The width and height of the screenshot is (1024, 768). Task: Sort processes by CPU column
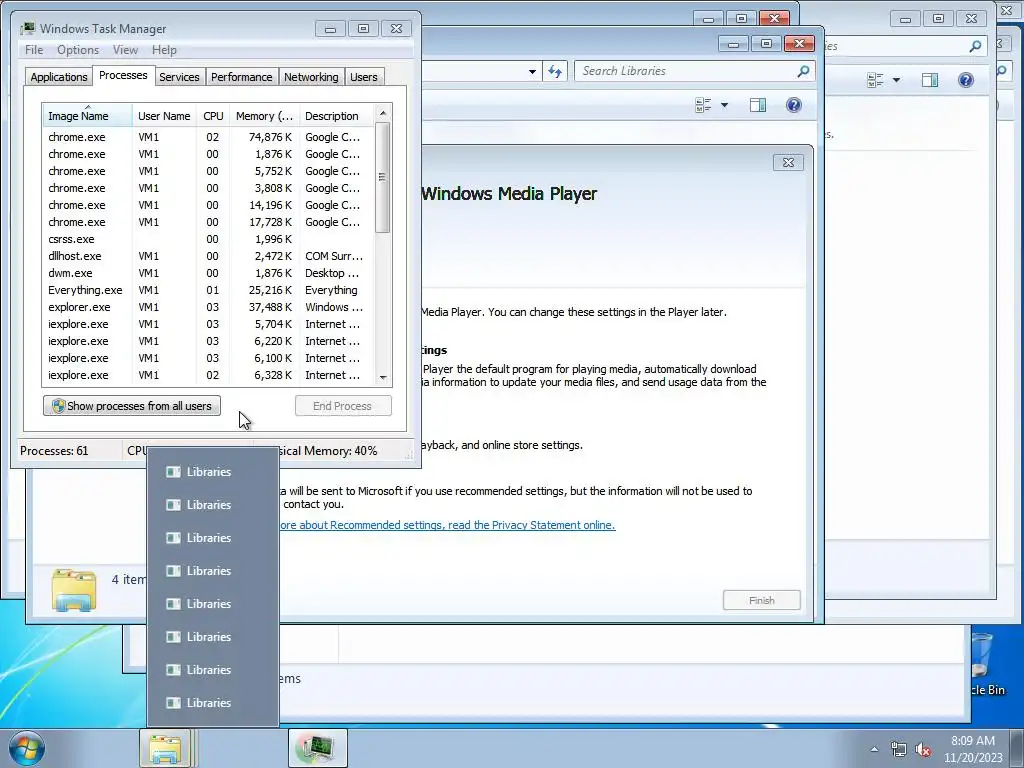click(213, 116)
